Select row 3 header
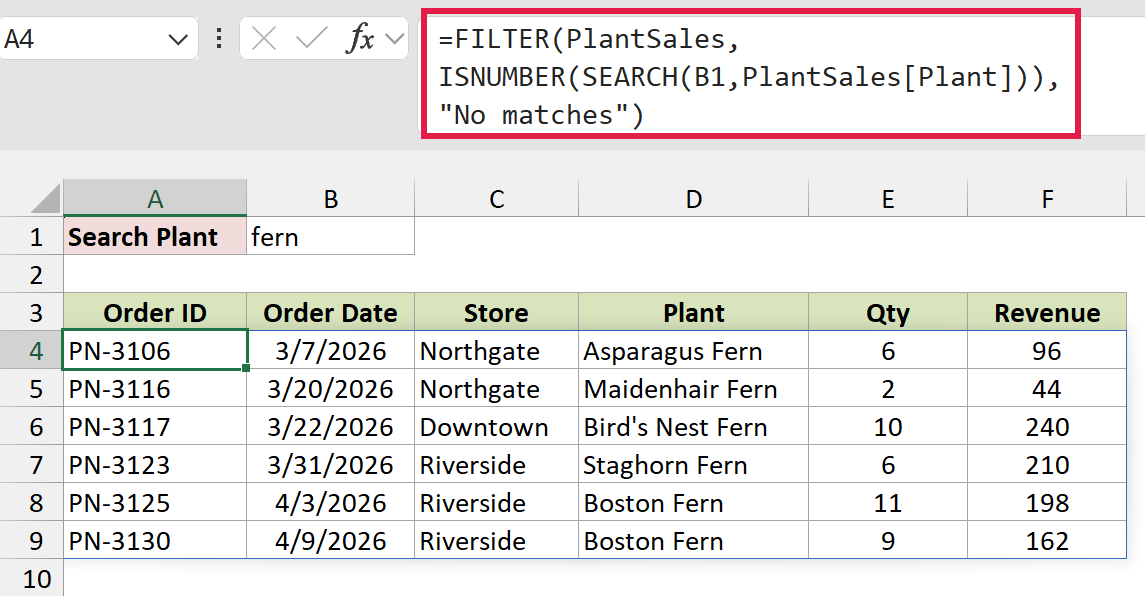This screenshot has width=1145, height=596. 31,313
